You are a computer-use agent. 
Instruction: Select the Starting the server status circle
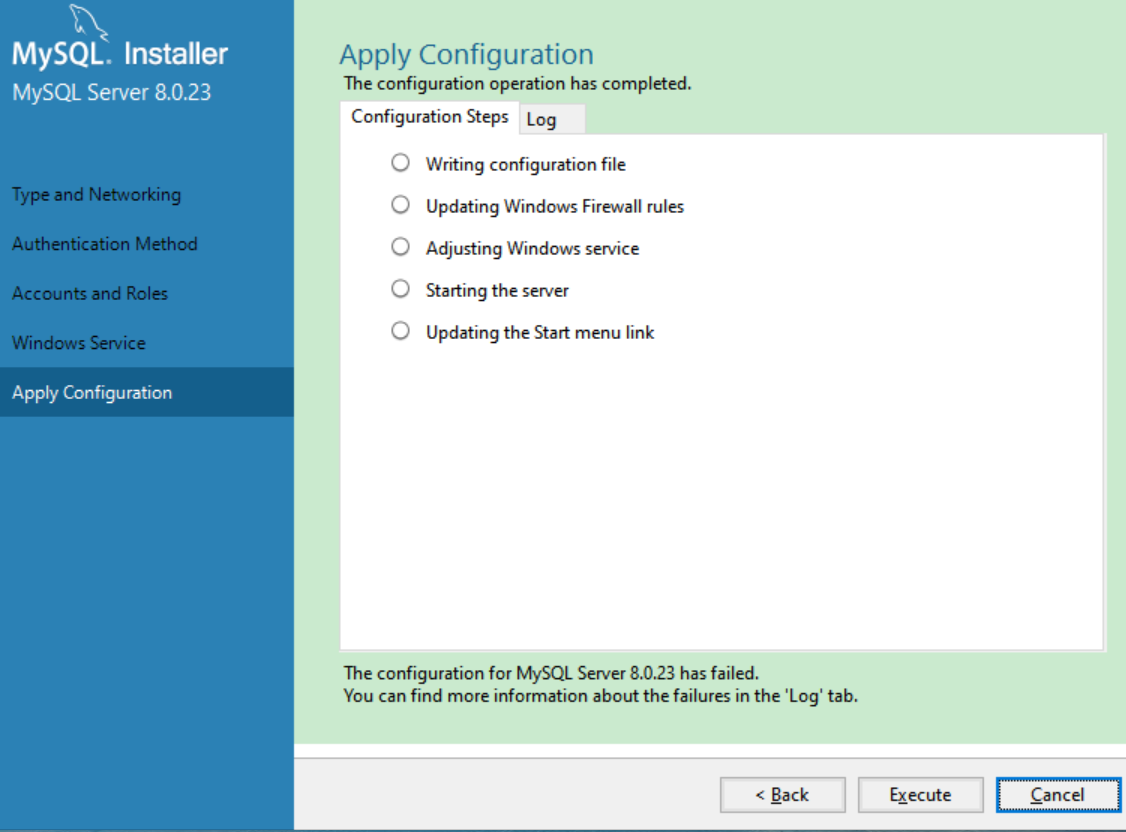pyautogui.click(x=401, y=289)
